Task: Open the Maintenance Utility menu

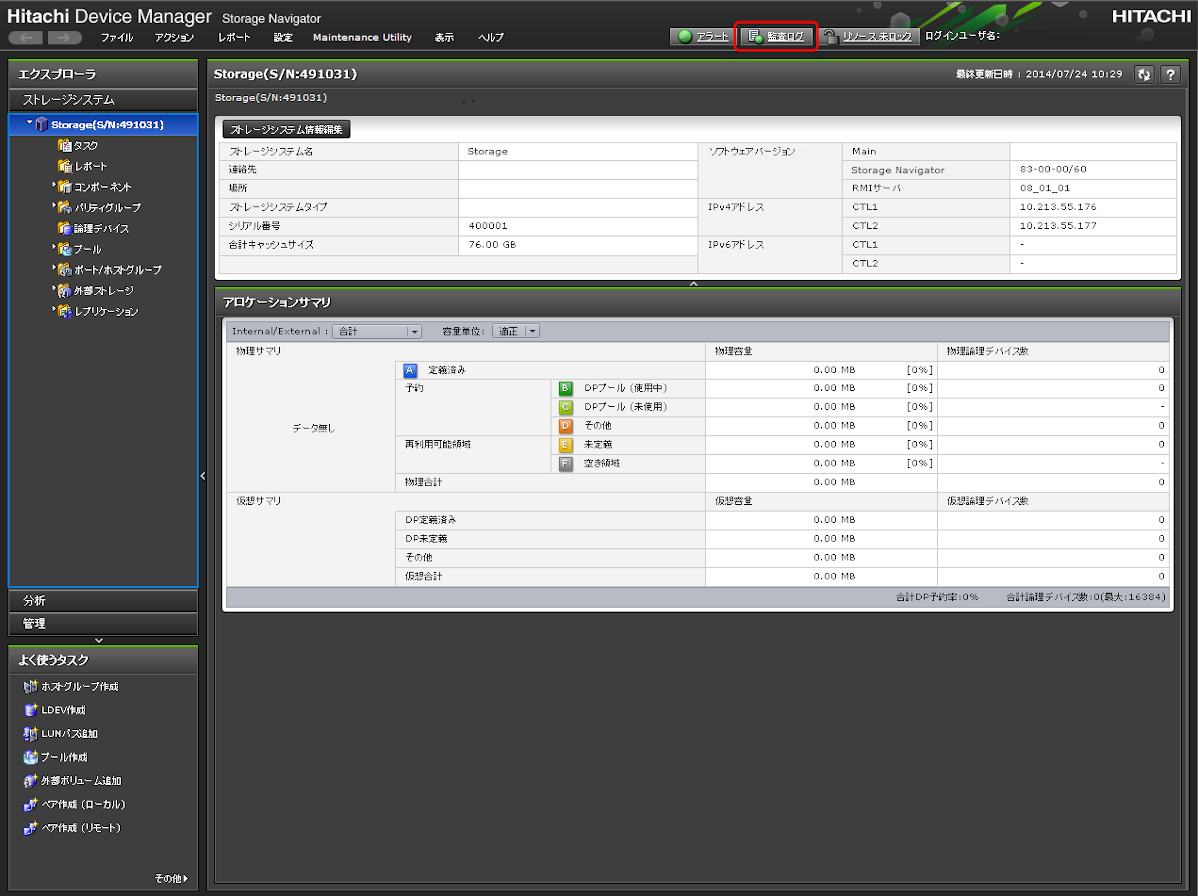Action: (x=362, y=37)
